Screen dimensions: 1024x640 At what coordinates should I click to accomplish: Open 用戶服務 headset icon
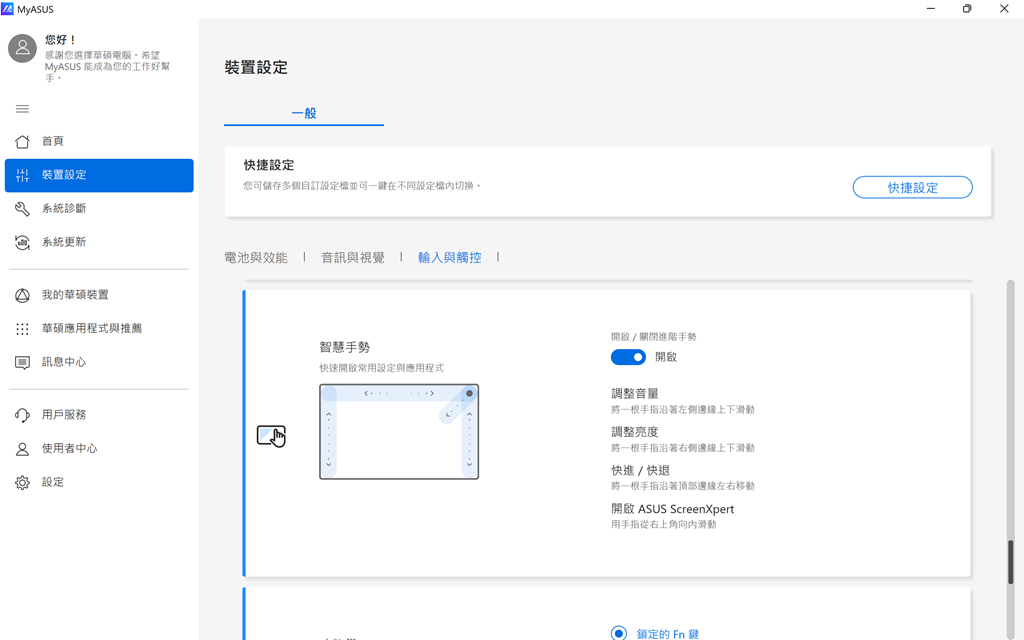(x=22, y=415)
